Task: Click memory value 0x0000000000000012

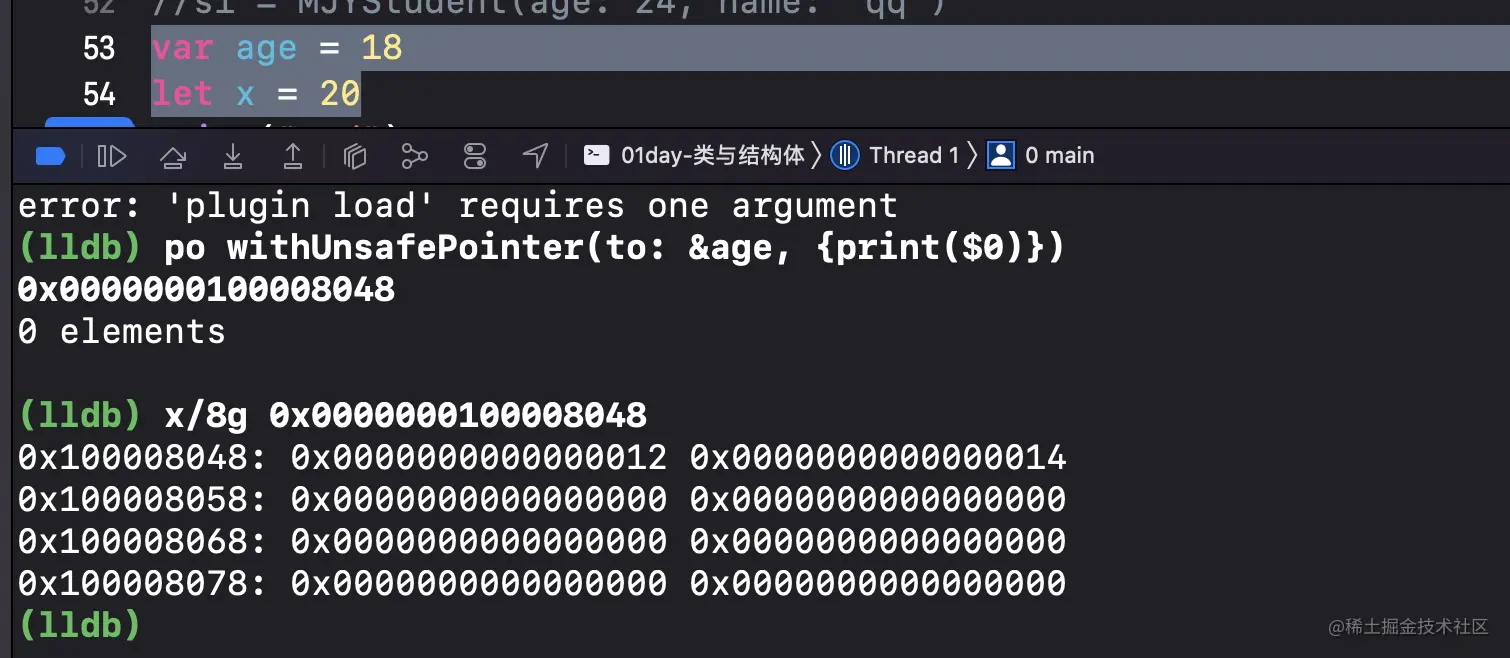Action: tap(479, 458)
